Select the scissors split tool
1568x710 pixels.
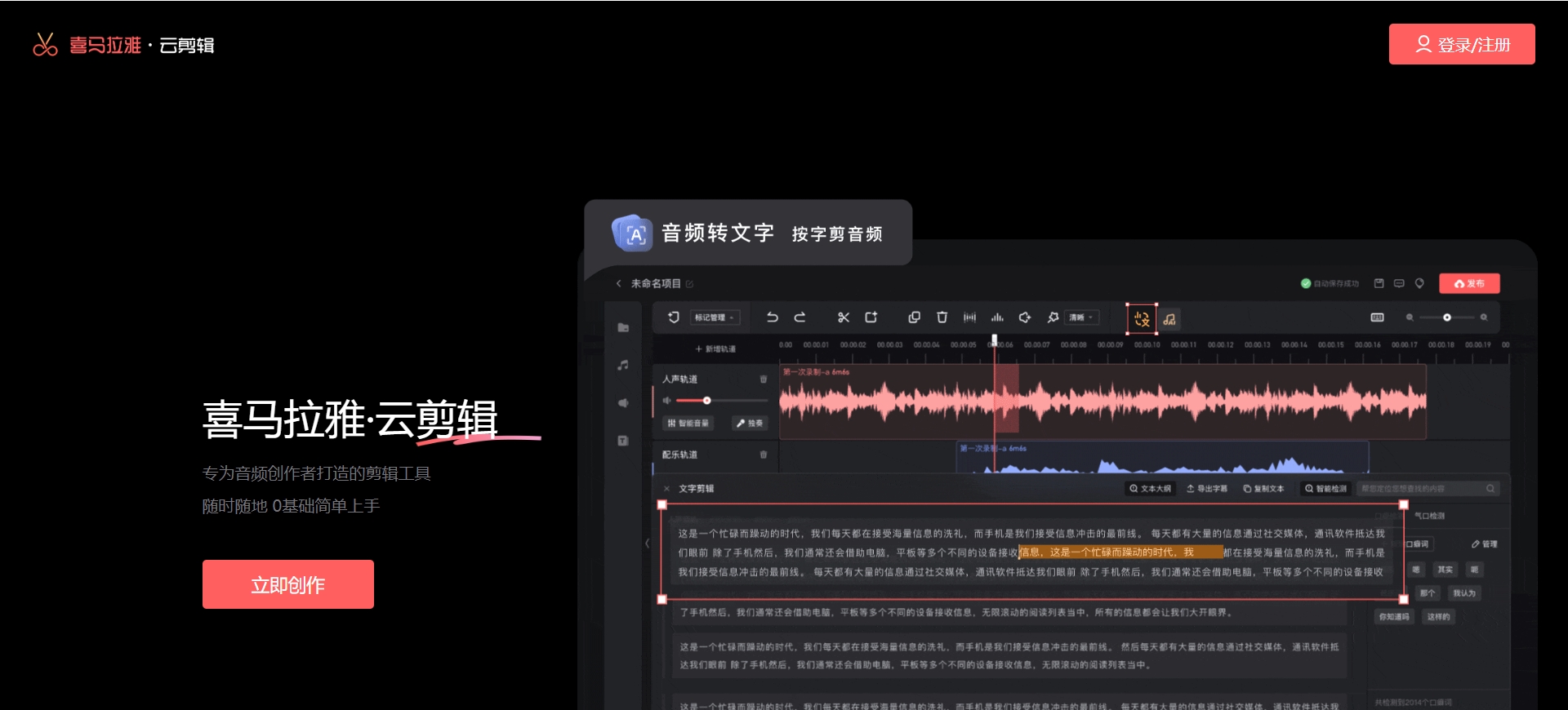(844, 317)
